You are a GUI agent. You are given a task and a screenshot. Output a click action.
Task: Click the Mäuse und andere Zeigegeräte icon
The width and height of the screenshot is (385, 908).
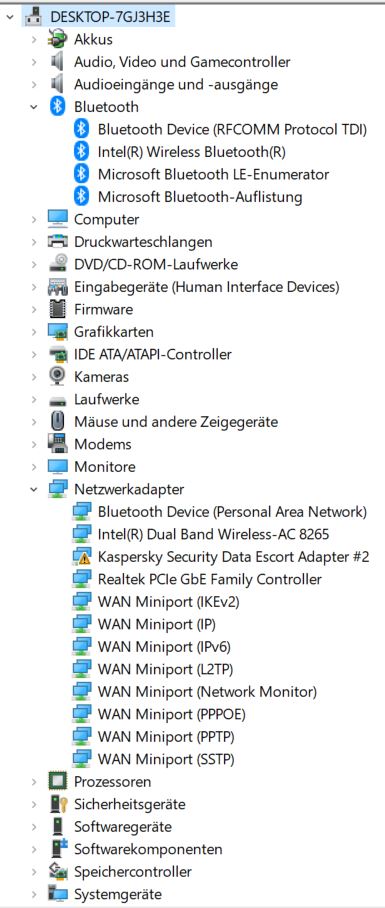coord(57,422)
